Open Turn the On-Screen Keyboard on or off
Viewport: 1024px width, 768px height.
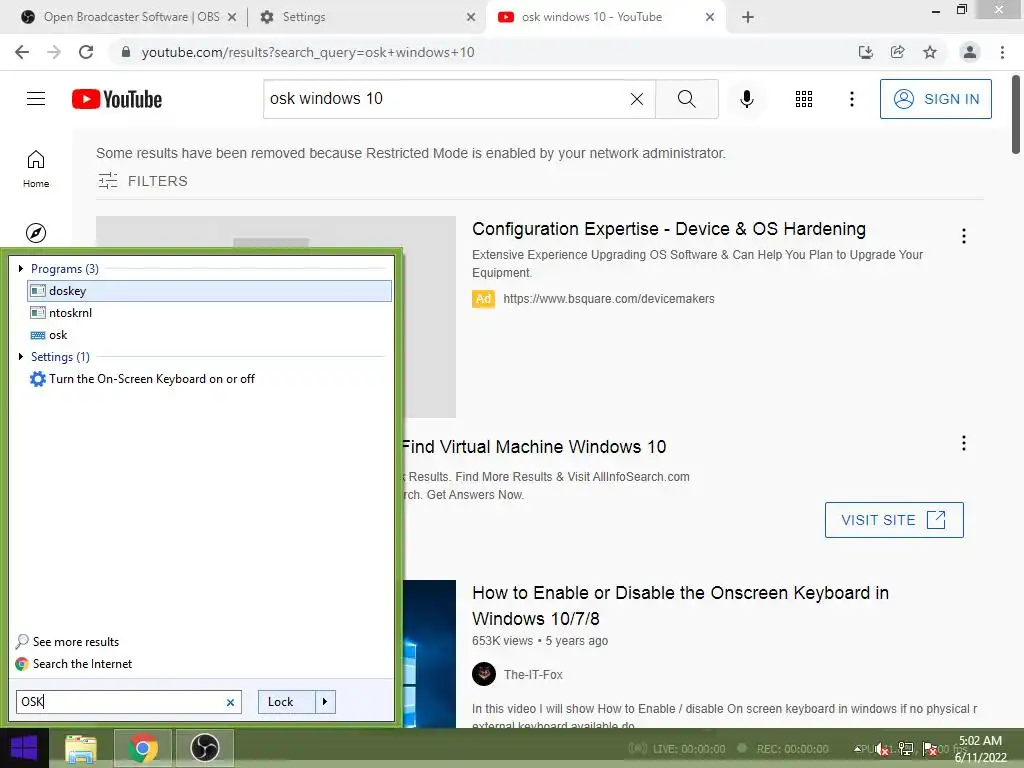click(210, 379)
